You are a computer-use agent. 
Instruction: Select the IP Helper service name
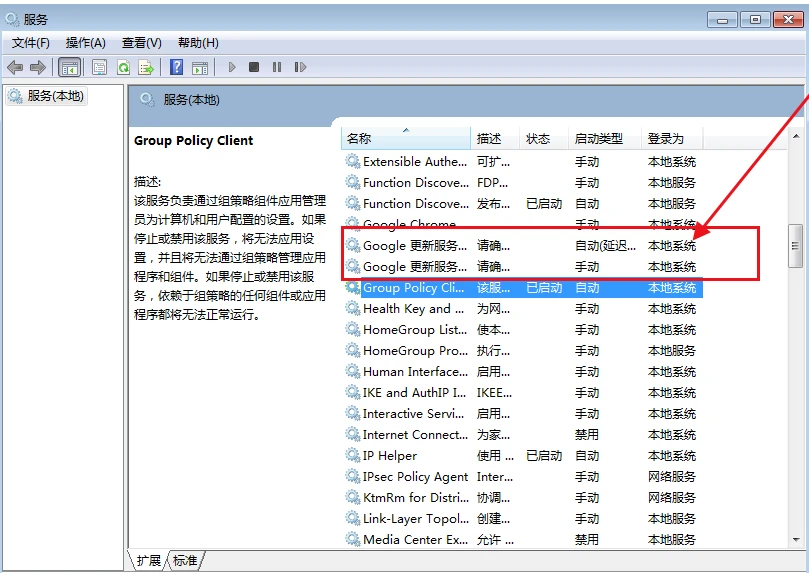[390, 455]
